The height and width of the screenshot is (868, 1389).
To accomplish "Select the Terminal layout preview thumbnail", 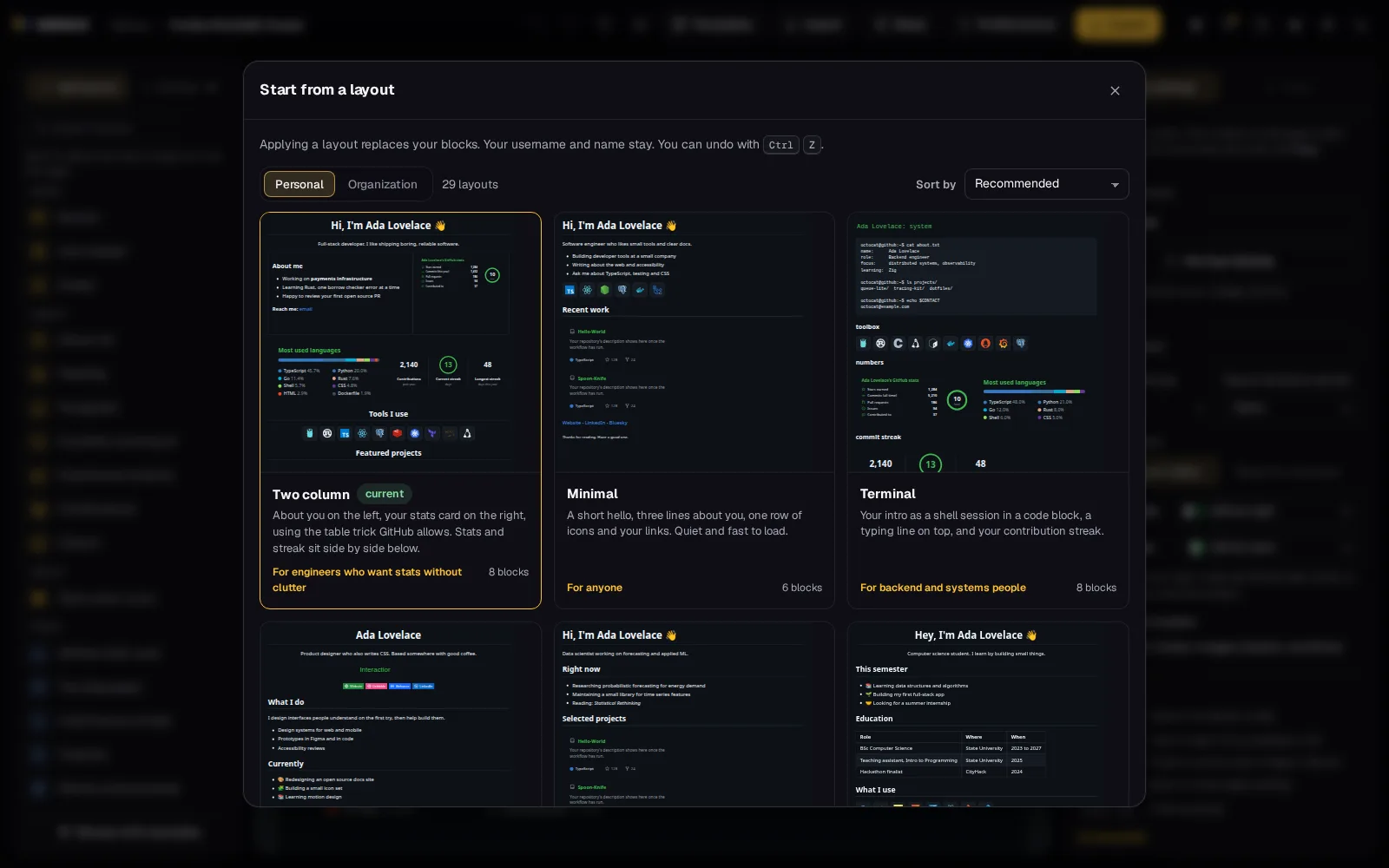I will (988, 343).
